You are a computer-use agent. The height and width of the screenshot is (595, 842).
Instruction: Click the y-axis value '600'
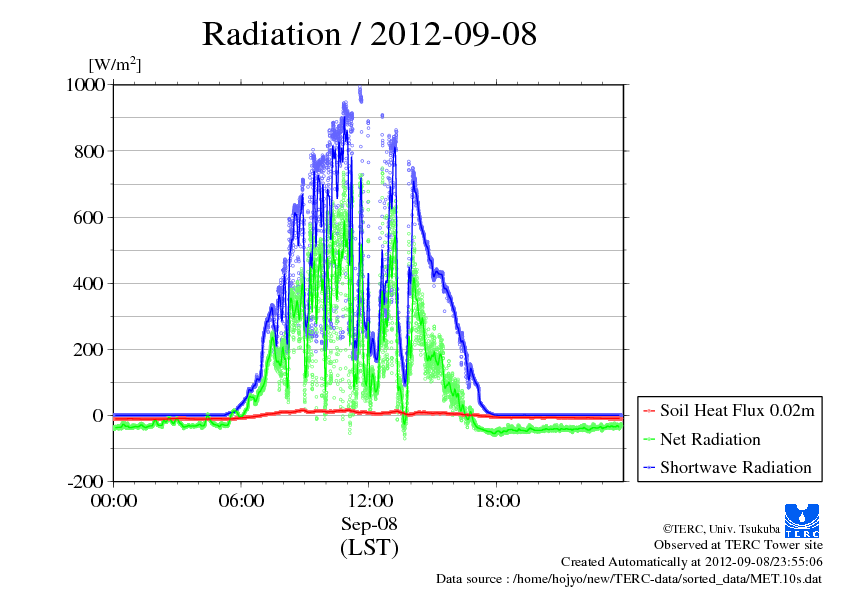tap(89, 217)
